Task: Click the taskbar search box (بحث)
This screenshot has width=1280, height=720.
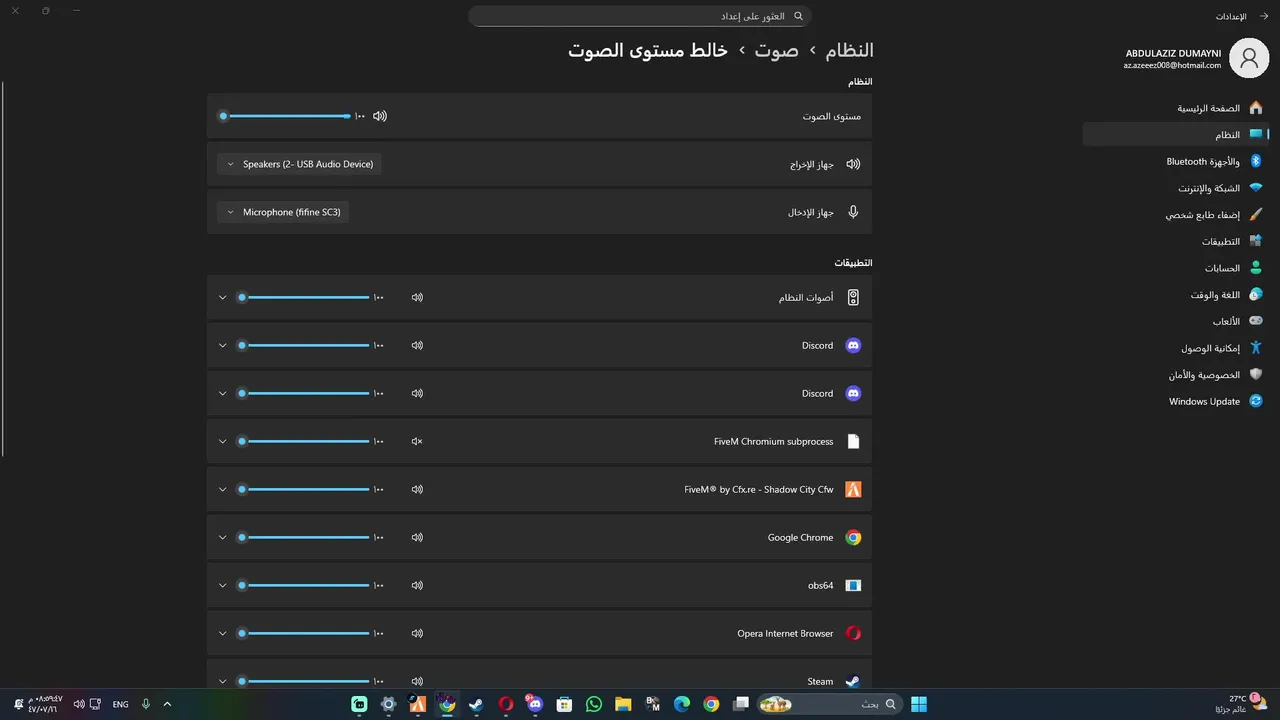Action: [x=829, y=704]
